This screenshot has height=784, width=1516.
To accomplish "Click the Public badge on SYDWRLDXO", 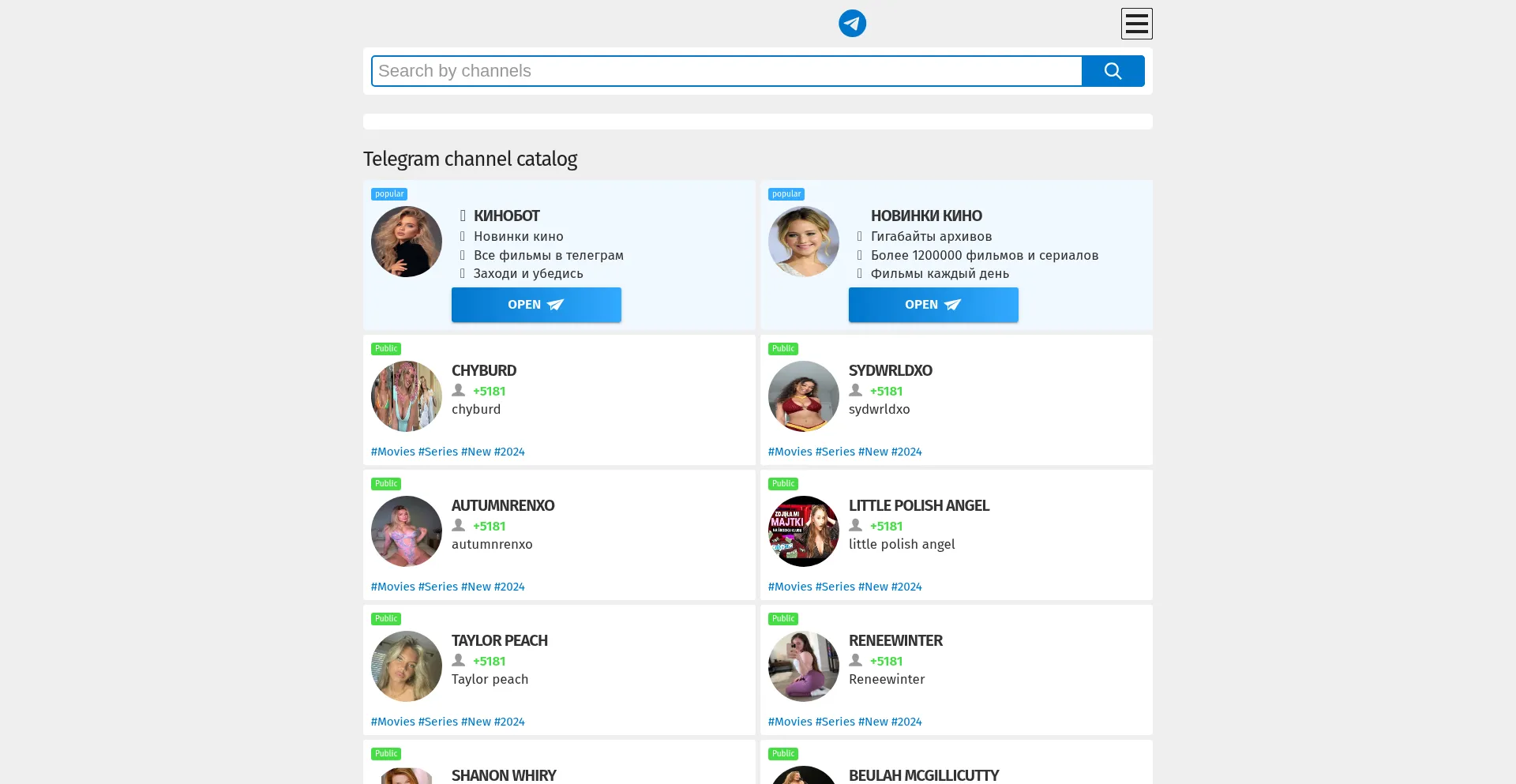I will (783, 349).
